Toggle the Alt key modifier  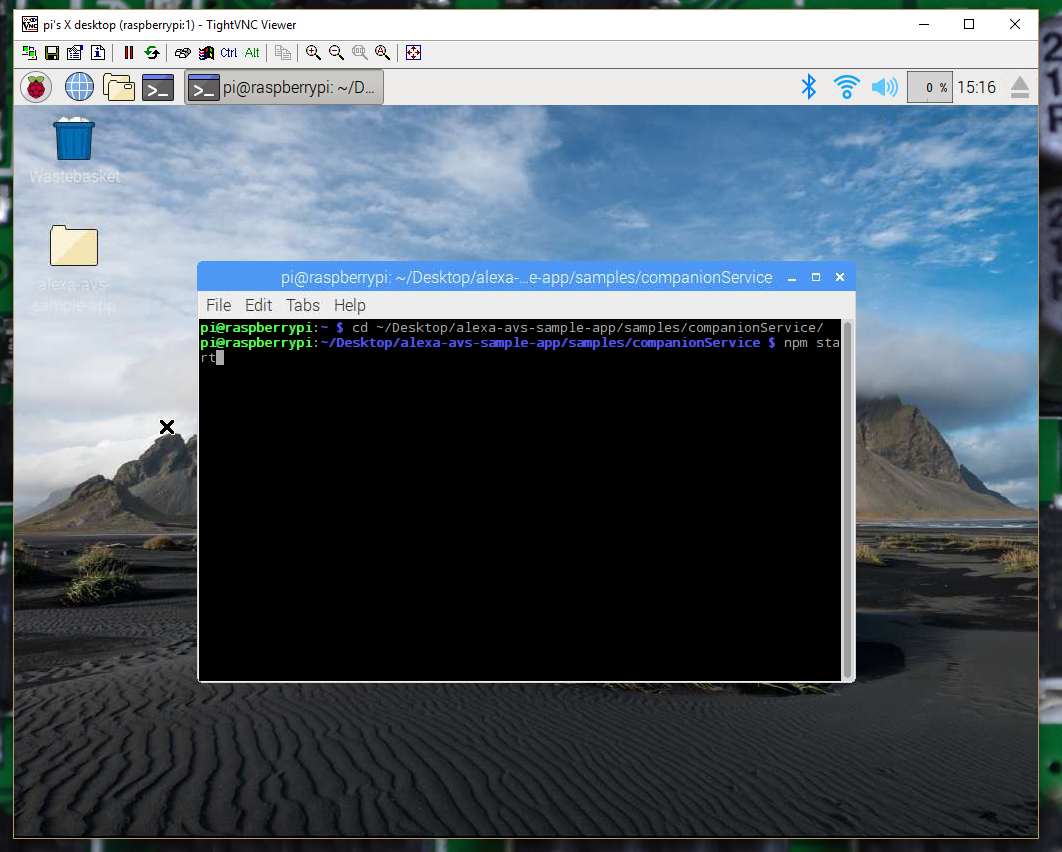(251, 52)
